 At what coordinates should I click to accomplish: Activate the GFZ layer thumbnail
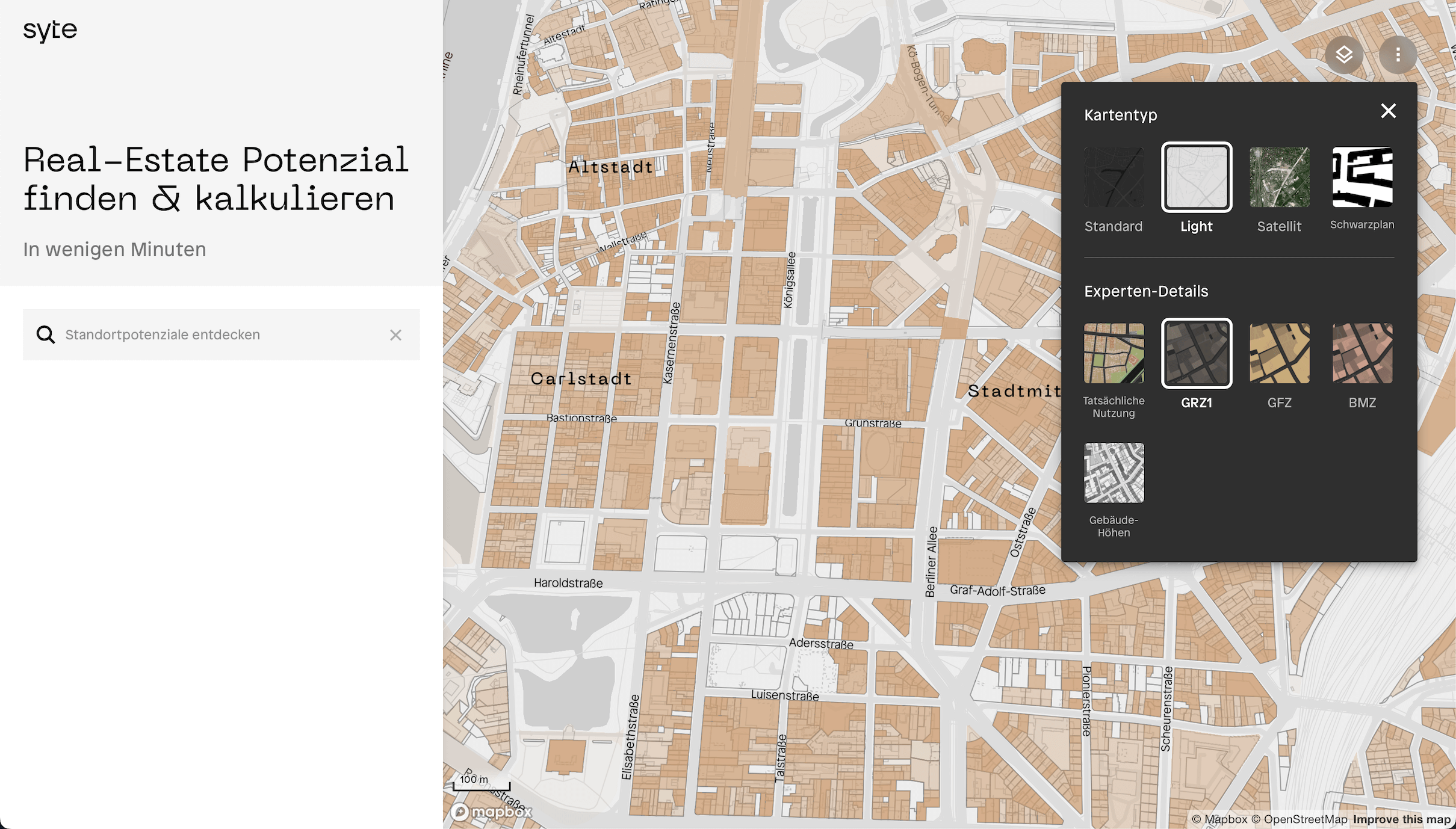point(1279,354)
